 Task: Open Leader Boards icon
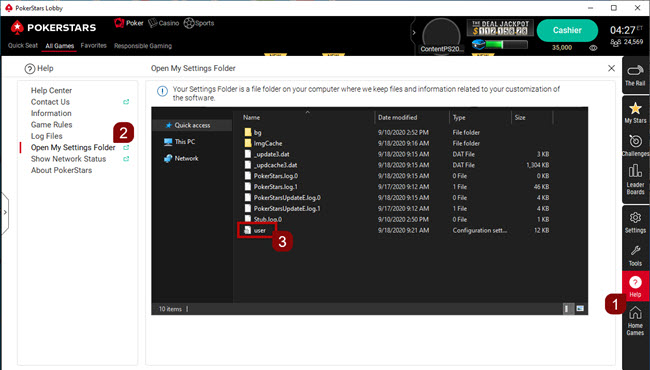(x=635, y=179)
